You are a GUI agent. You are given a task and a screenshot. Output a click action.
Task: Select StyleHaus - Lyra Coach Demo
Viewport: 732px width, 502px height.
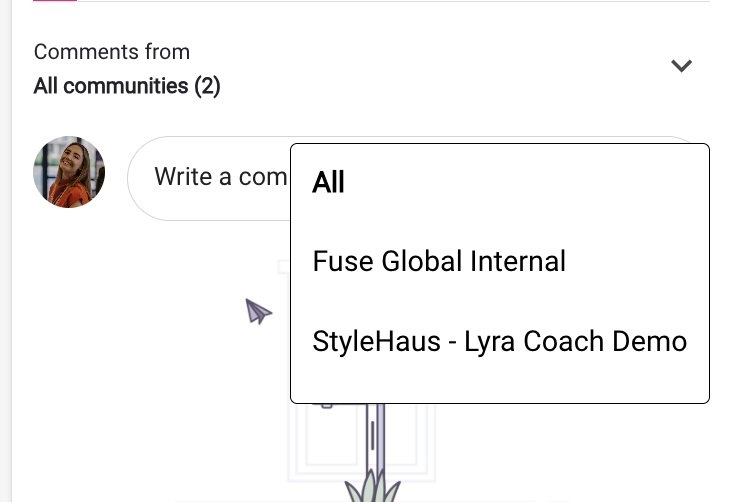500,341
